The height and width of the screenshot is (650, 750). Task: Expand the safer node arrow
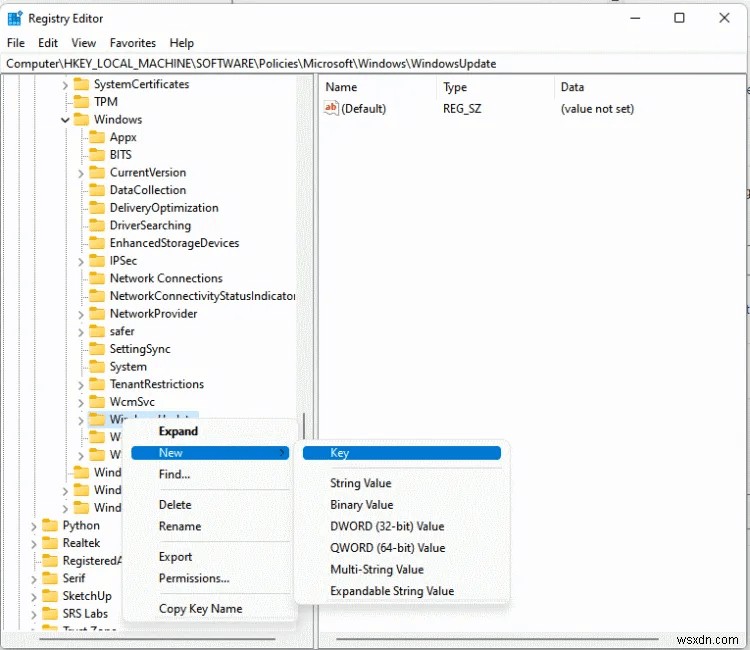click(81, 332)
